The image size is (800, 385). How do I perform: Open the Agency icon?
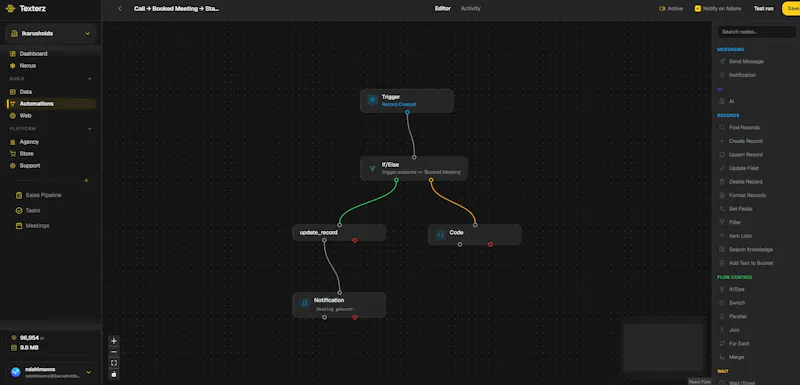(x=13, y=142)
